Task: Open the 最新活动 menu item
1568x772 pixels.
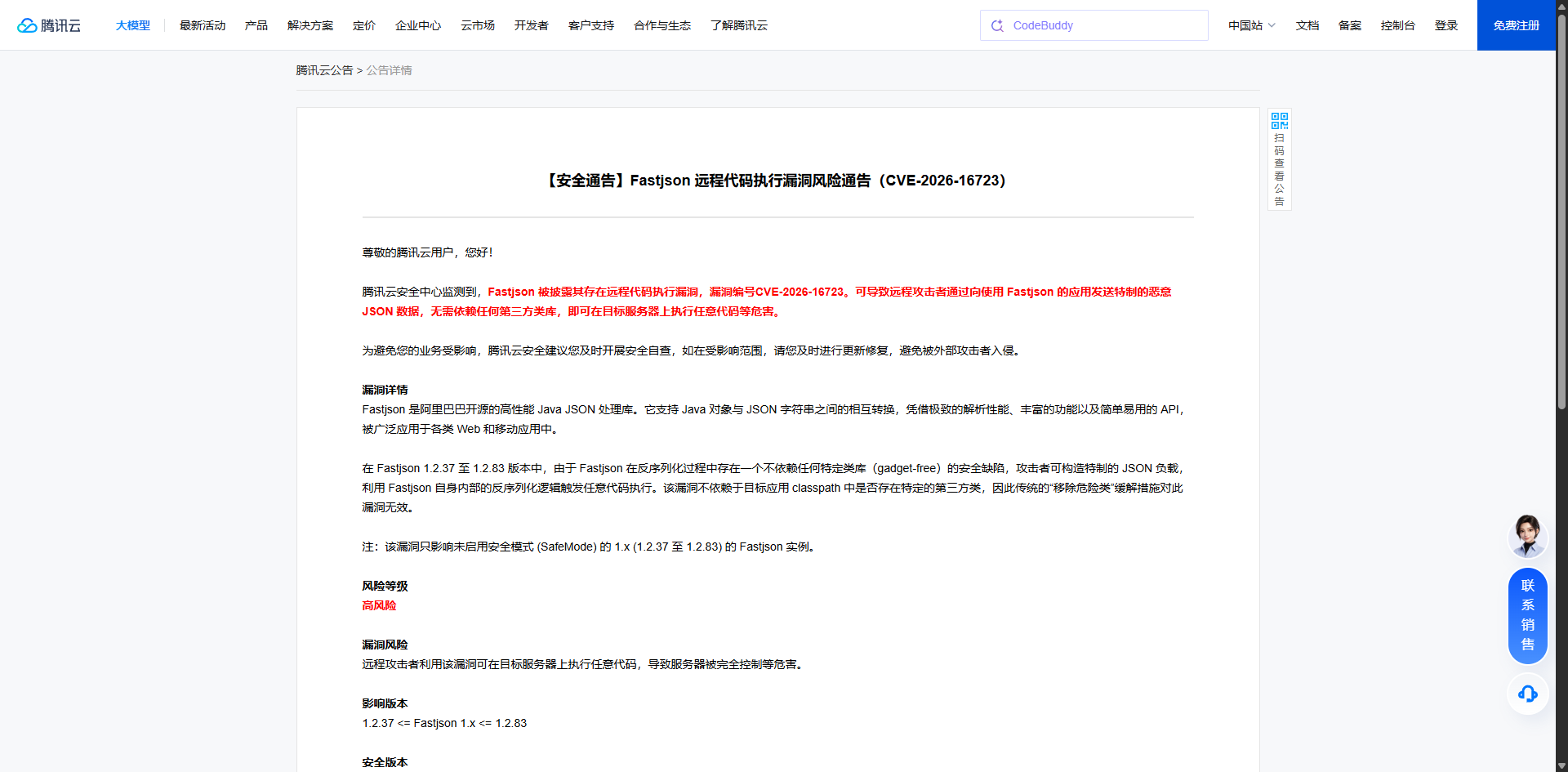Action: click(x=203, y=25)
